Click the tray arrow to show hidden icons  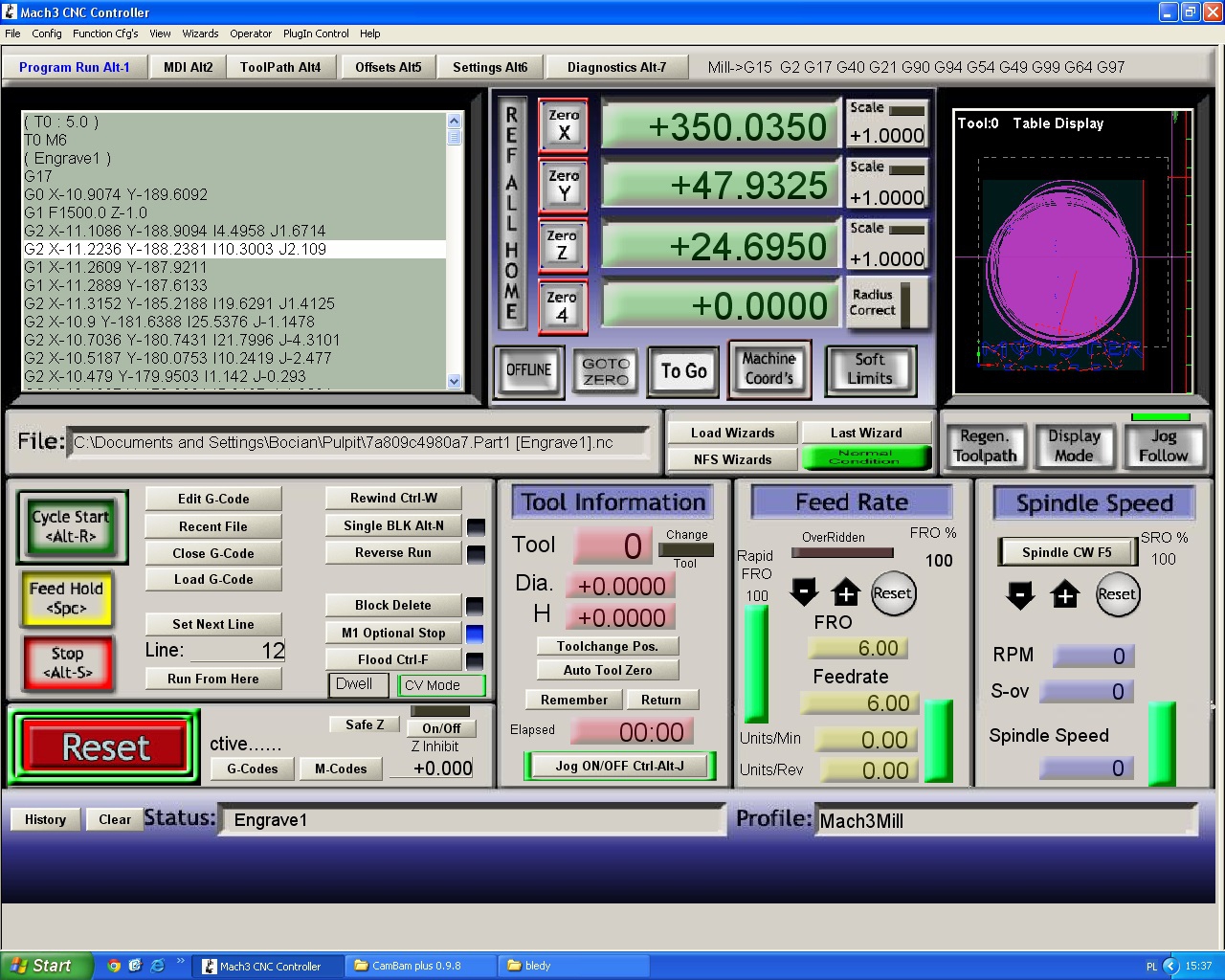(x=1169, y=966)
